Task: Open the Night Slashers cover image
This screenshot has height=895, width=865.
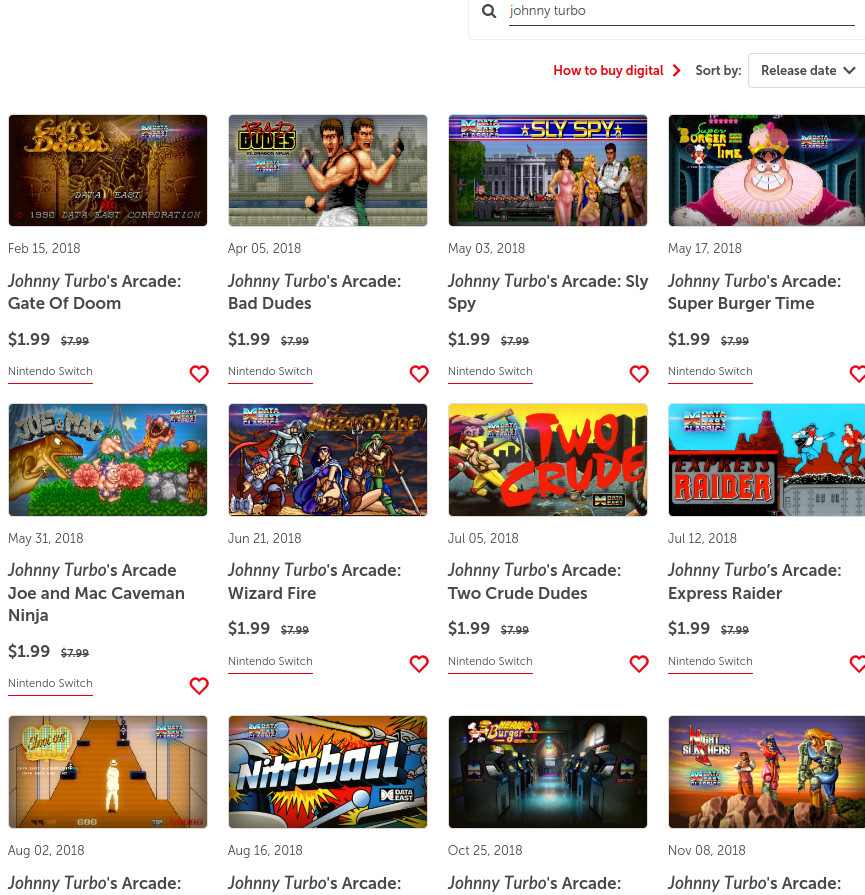Action: [x=766, y=772]
